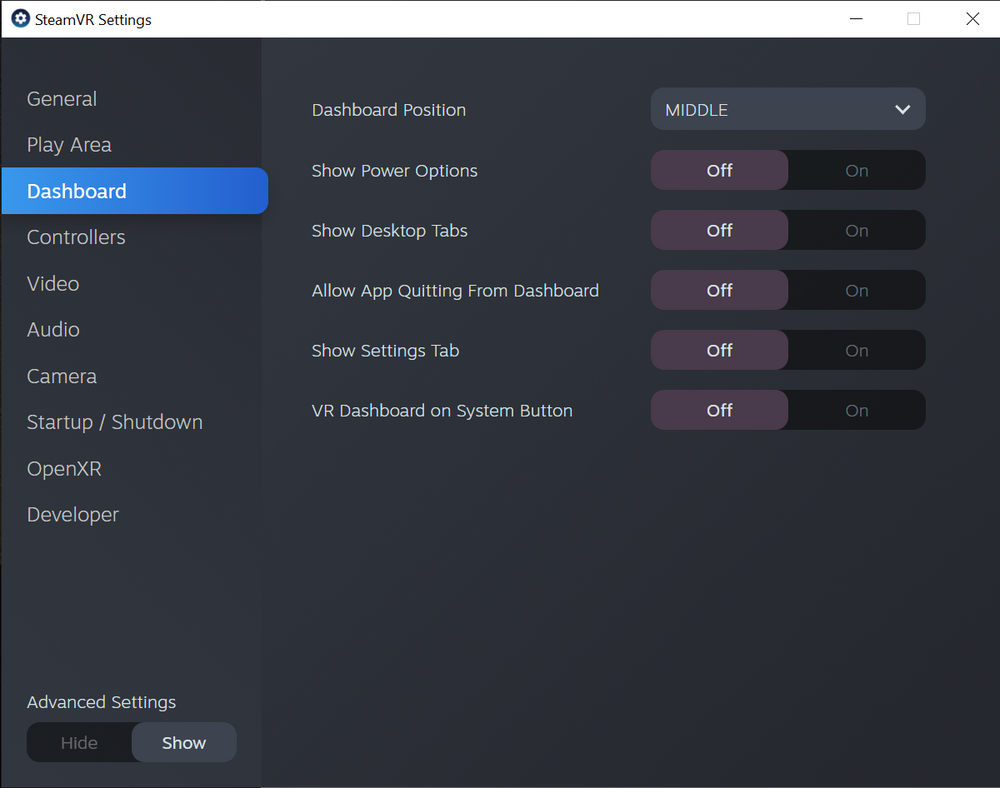
Task: Select the Audio settings section
Action: tap(53, 329)
